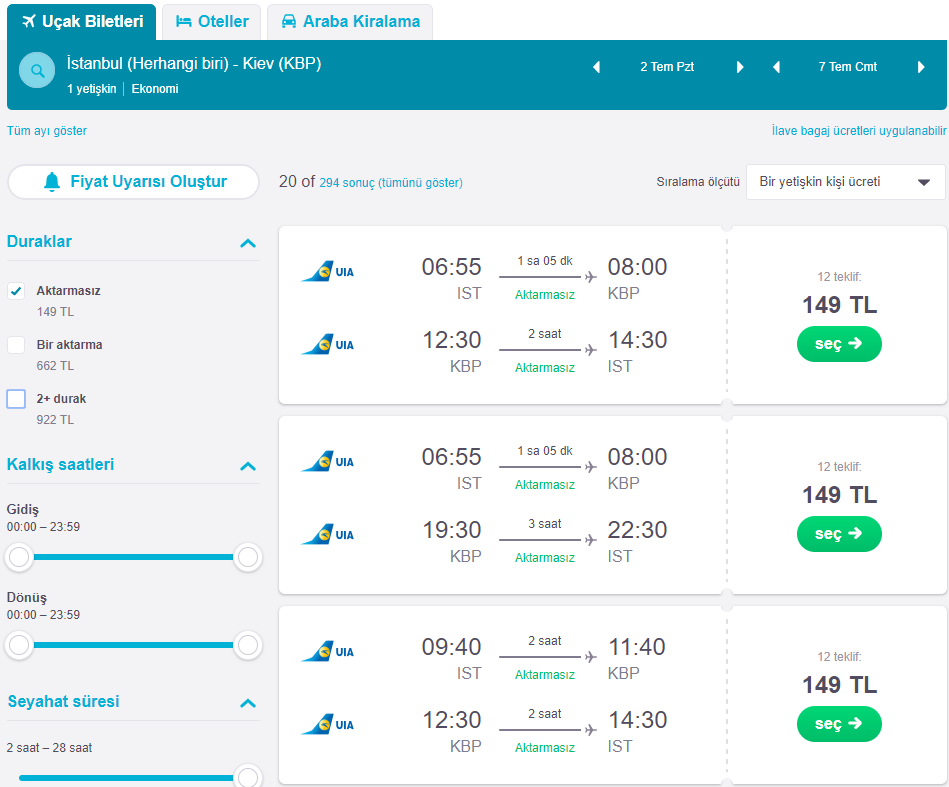Uncheck the Aktarmasız checkbox
The height and width of the screenshot is (787, 949).
tap(16, 291)
